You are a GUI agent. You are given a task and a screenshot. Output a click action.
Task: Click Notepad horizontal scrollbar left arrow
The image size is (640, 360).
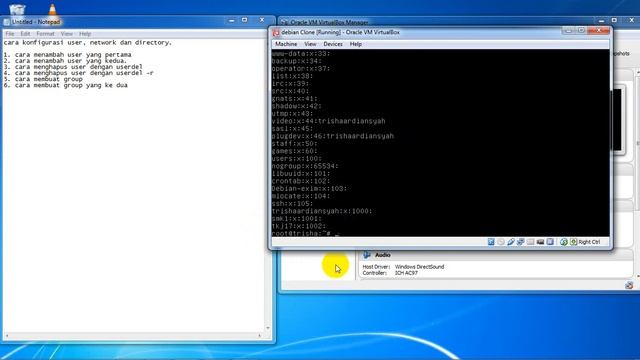pos(7,336)
